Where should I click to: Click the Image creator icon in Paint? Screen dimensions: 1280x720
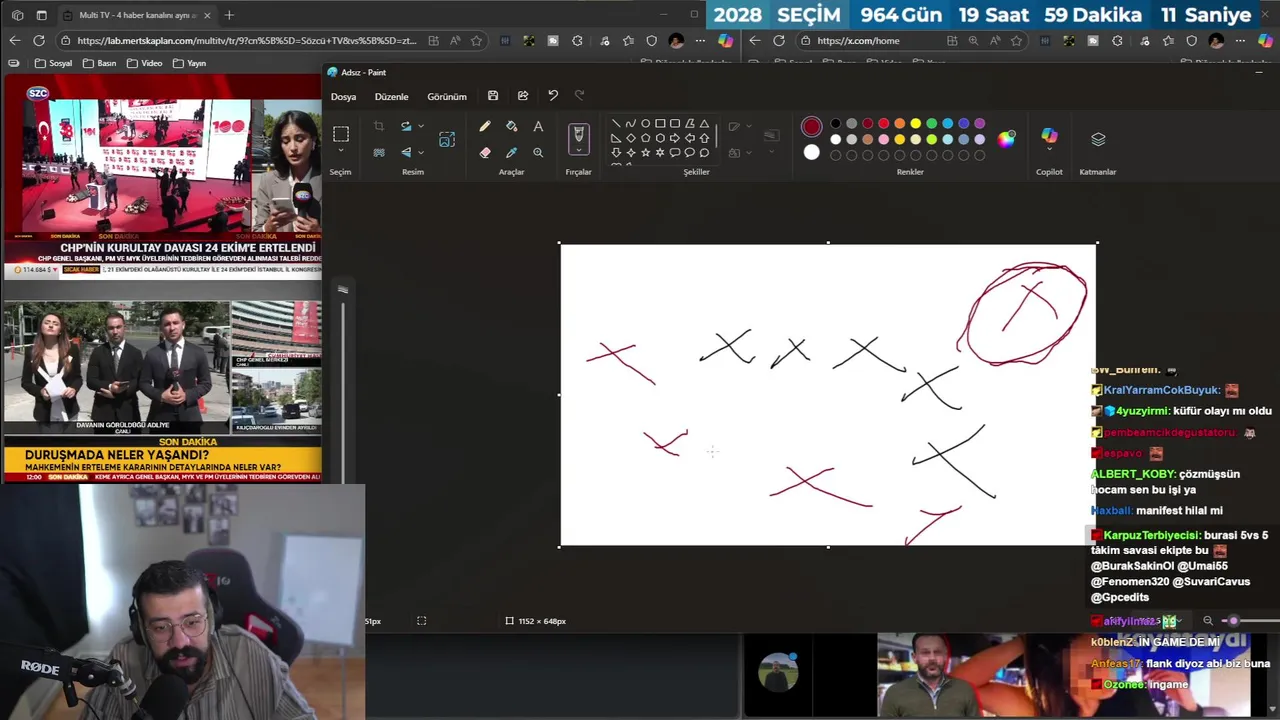pos(447,140)
